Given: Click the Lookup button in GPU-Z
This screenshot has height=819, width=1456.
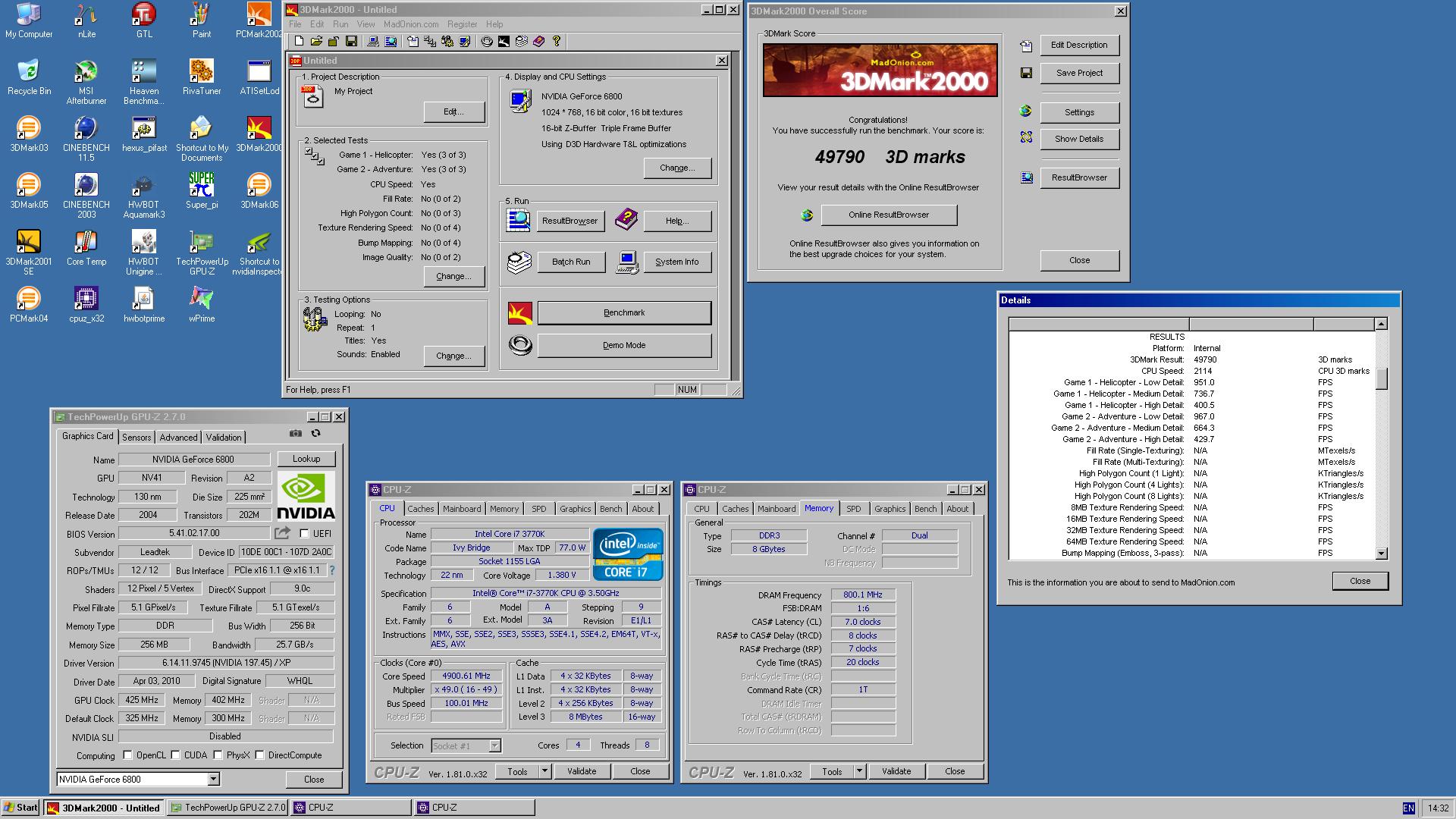Looking at the screenshot, I should [x=306, y=459].
